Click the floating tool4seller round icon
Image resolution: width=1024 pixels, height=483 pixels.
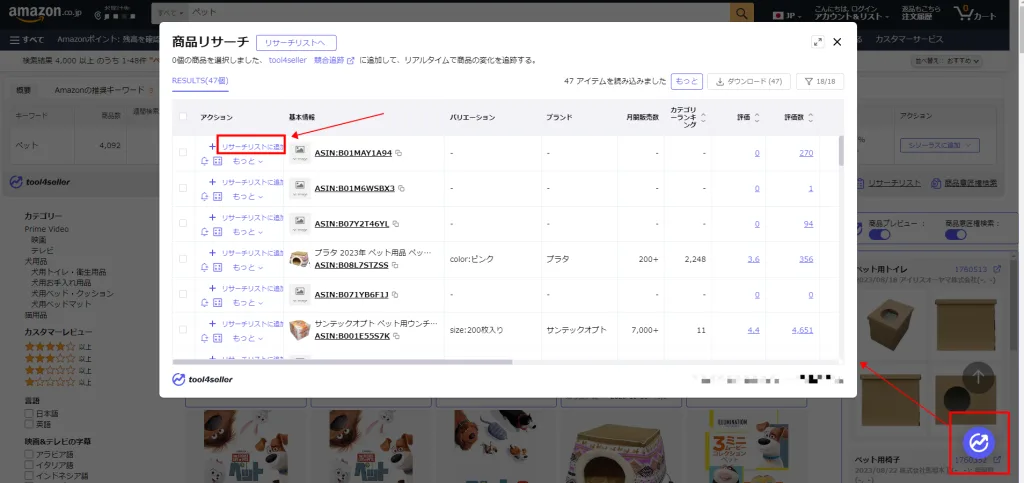click(x=978, y=443)
